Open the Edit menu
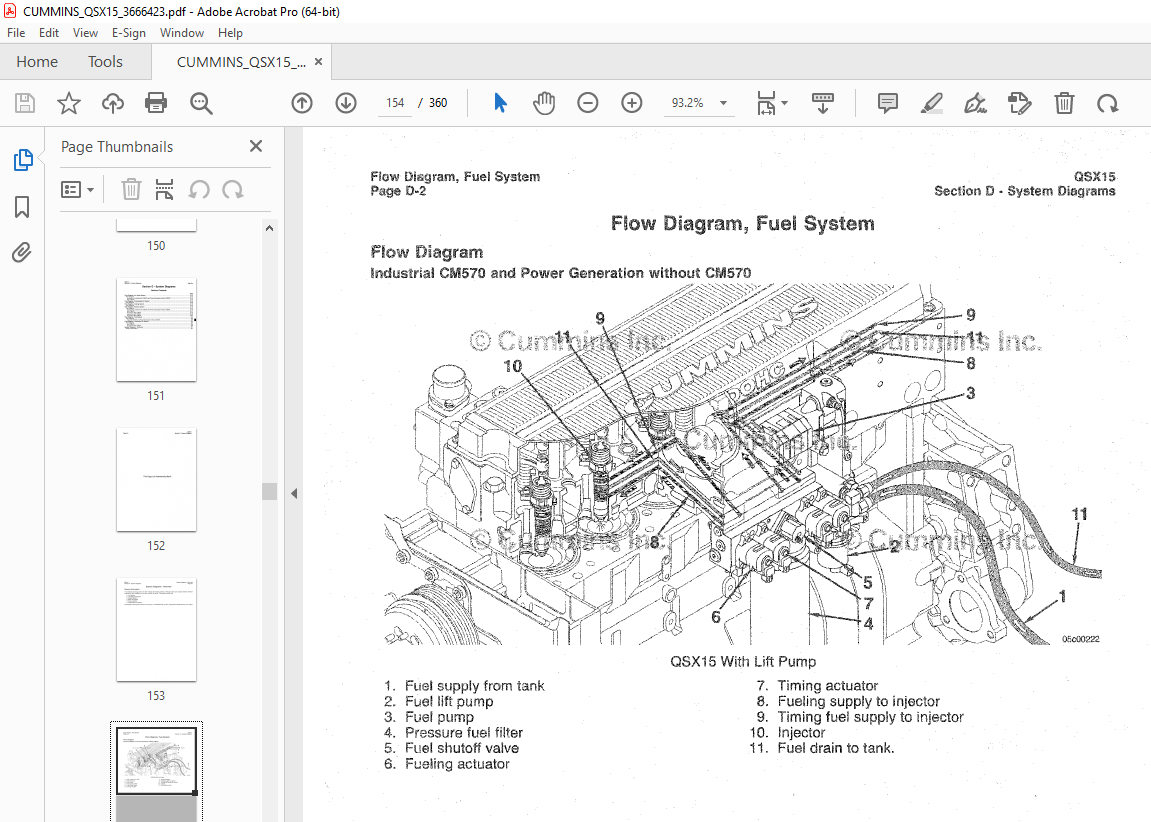1151x822 pixels. coord(49,33)
